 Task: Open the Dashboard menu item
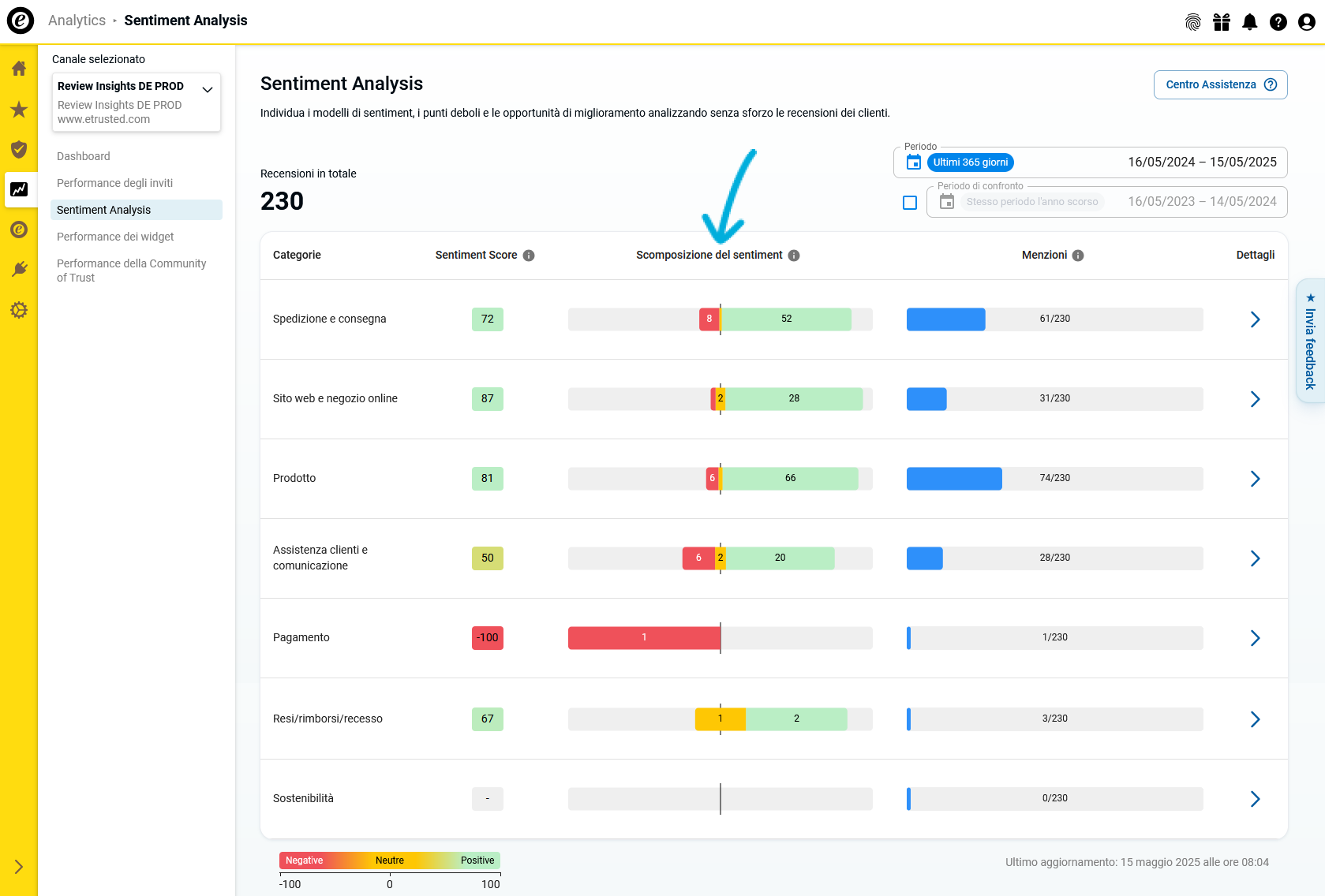click(83, 156)
